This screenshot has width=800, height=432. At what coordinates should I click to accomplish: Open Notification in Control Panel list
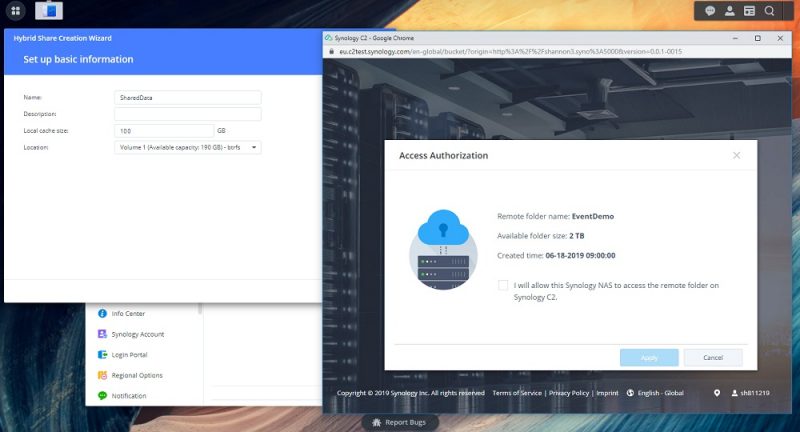tap(122, 395)
